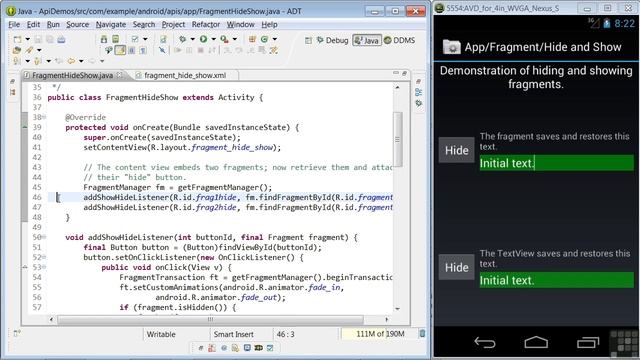Close the FragmentHideShow.java tab
Image resolution: width=640 pixels, height=360 pixels.
pyautogui.click(x=120, y=75)
